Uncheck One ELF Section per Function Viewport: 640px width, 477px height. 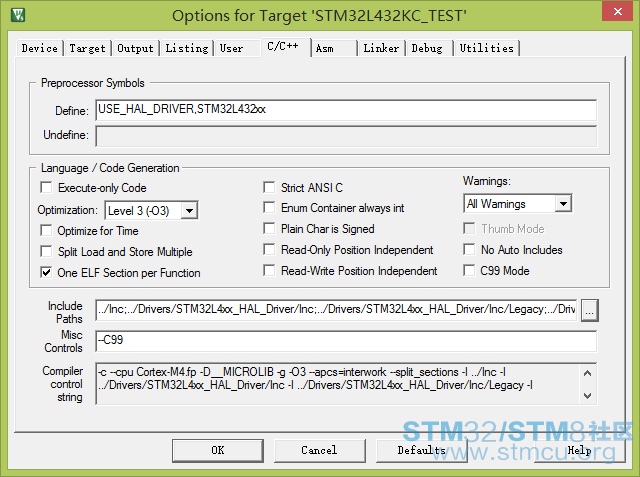coord(46,272)
